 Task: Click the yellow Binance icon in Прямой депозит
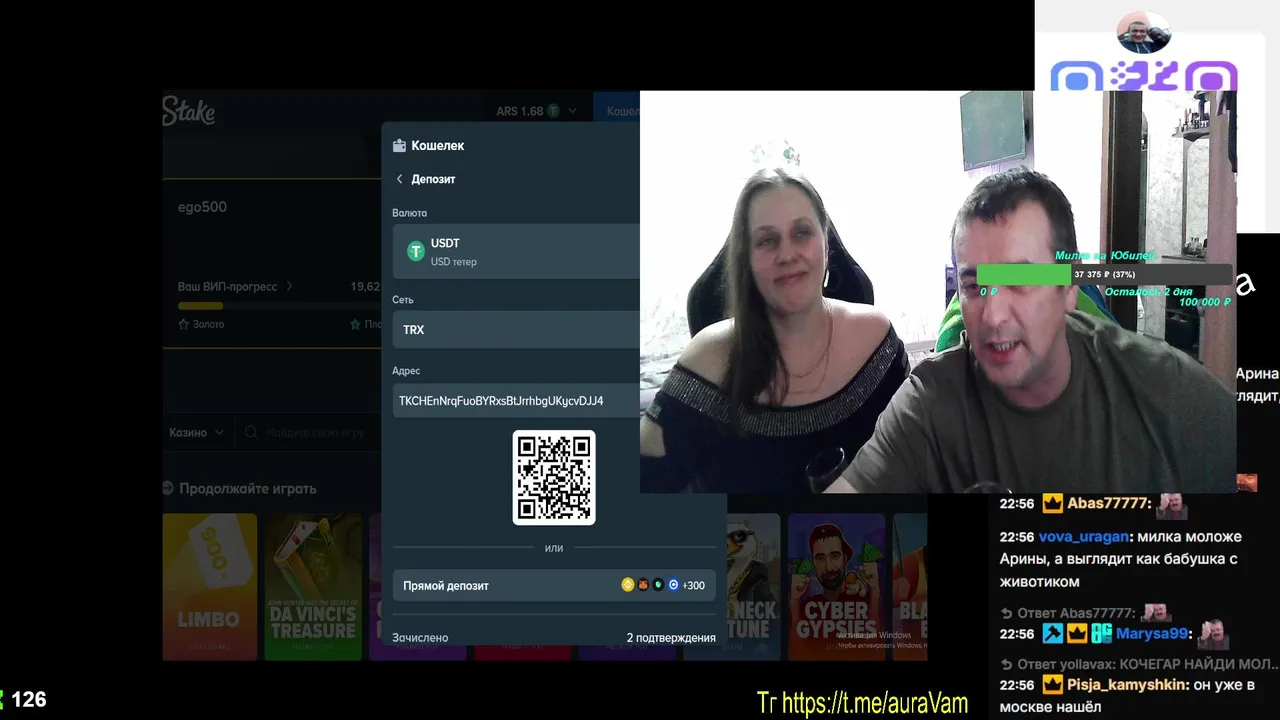[x=628, y=585]
